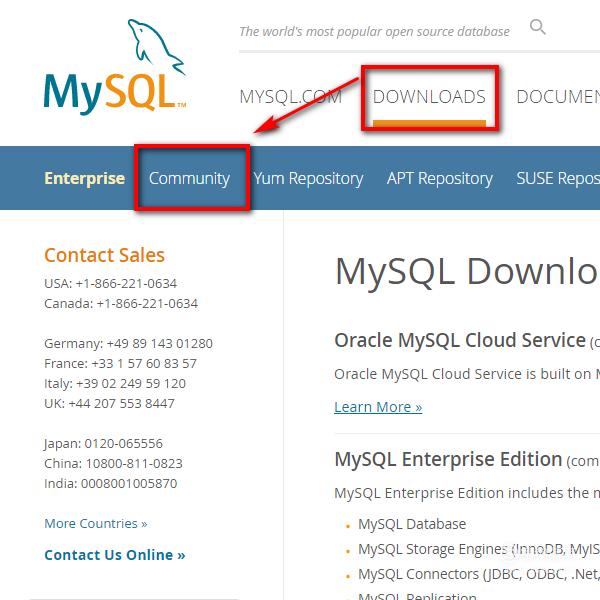The width and height of the screenshot is (600, 600).
Task: Click the India: 0008001005870 line
Action: coord(111,483)
